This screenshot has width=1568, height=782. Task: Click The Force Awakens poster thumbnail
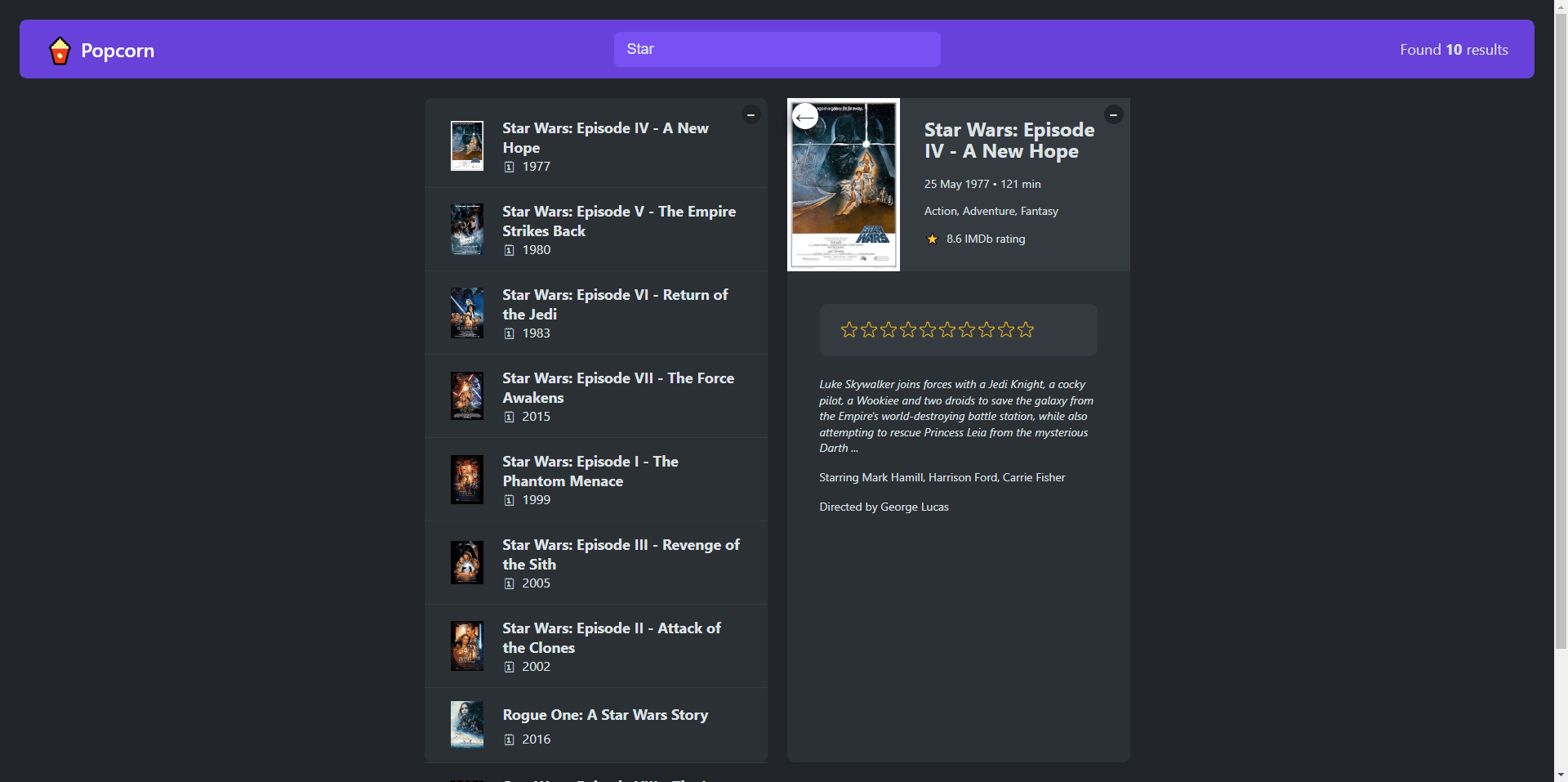click(467, 396)
